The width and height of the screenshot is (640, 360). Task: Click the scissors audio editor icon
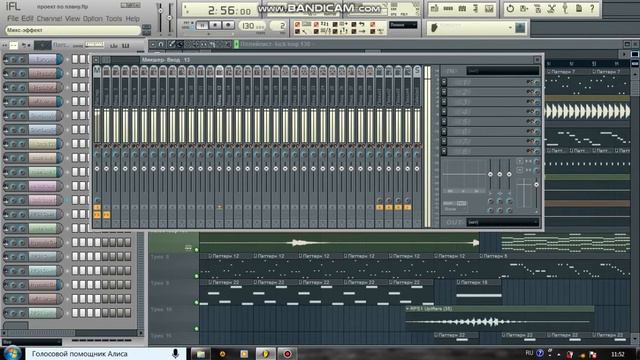pos(551,9)
